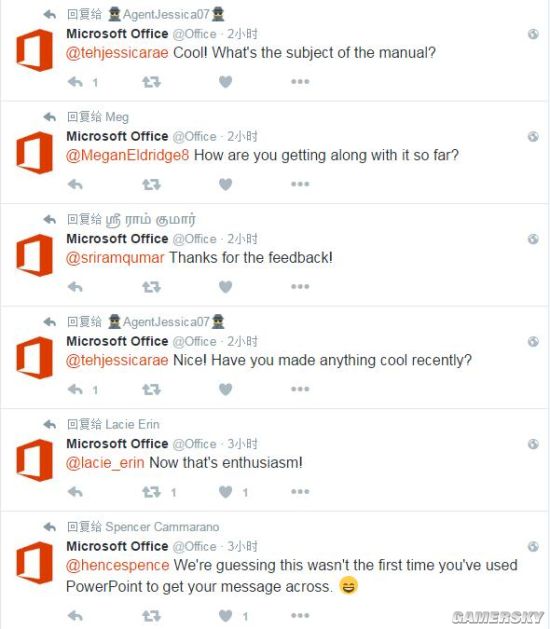Open more options on 'subject of the manual' tweet
550x629 pixels.
point(300,81)
